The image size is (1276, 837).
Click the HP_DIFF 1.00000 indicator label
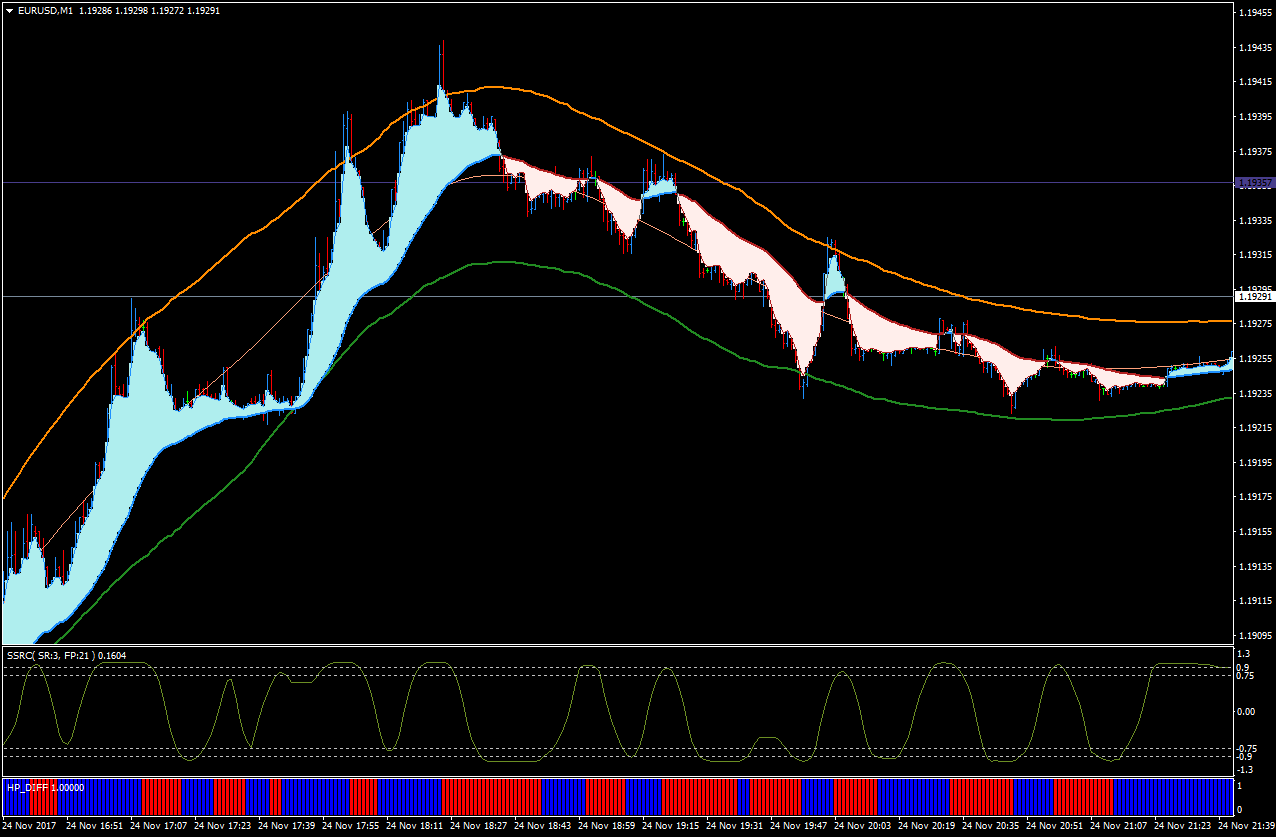point(46,787)
